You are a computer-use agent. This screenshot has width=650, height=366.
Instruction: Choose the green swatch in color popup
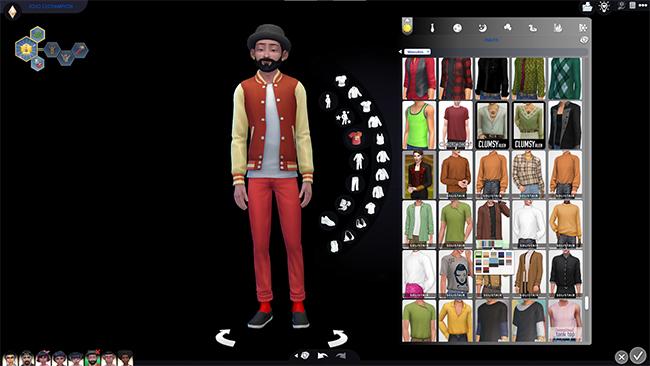point(479,255)
